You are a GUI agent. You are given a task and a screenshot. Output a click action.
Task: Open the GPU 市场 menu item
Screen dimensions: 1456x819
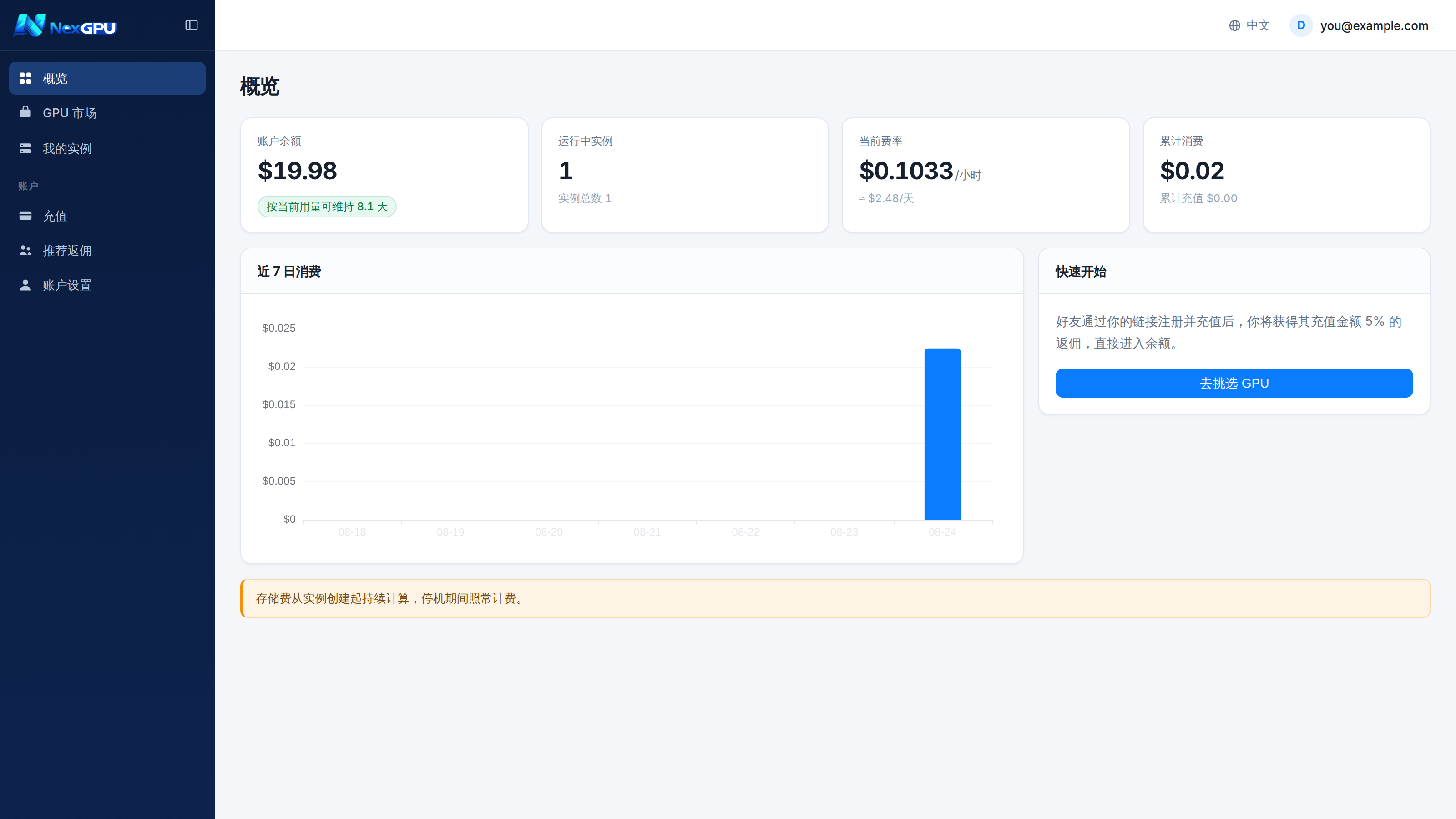coord(107,112)
